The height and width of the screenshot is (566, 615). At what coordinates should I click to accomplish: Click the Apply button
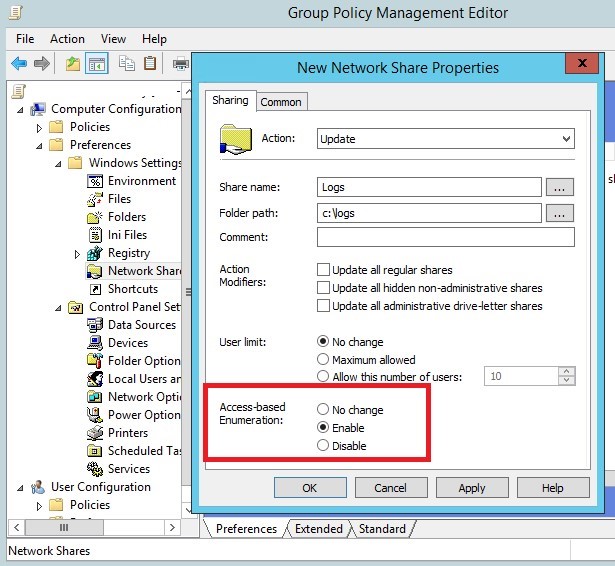pos(471,488)
